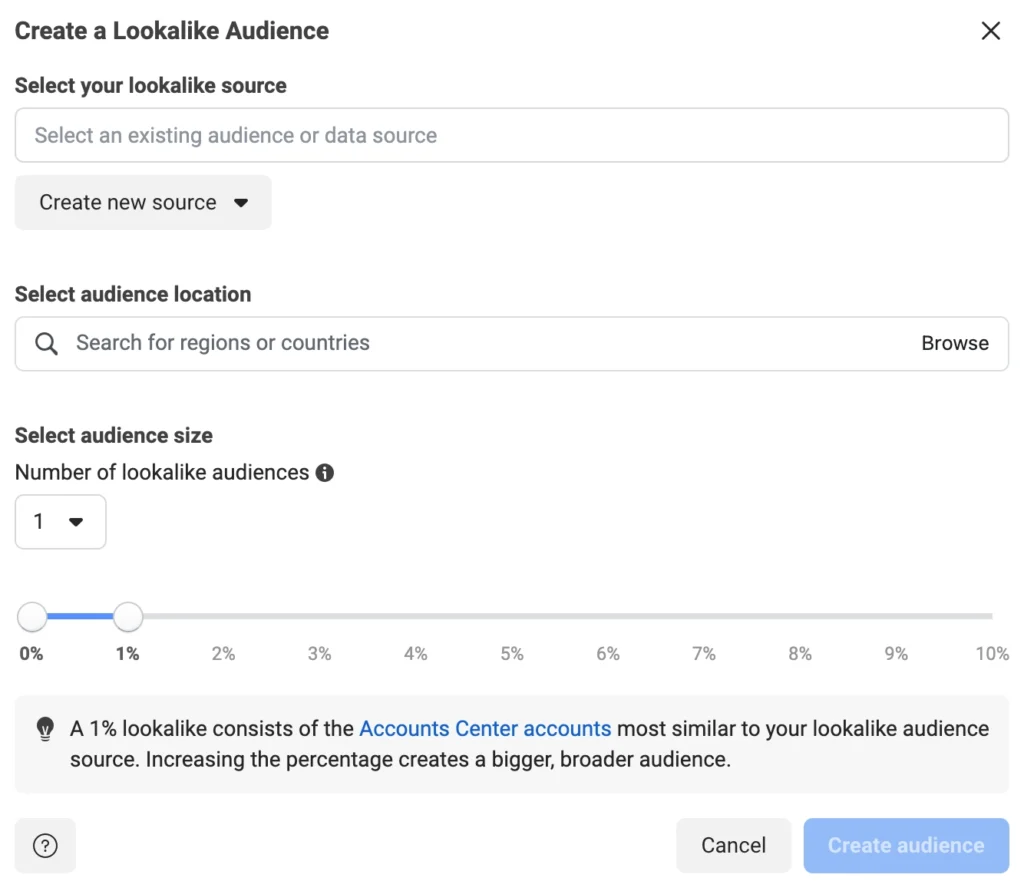Click the 10% label on the audience scale
This screenshot has height=881, width=1024.
991,653
